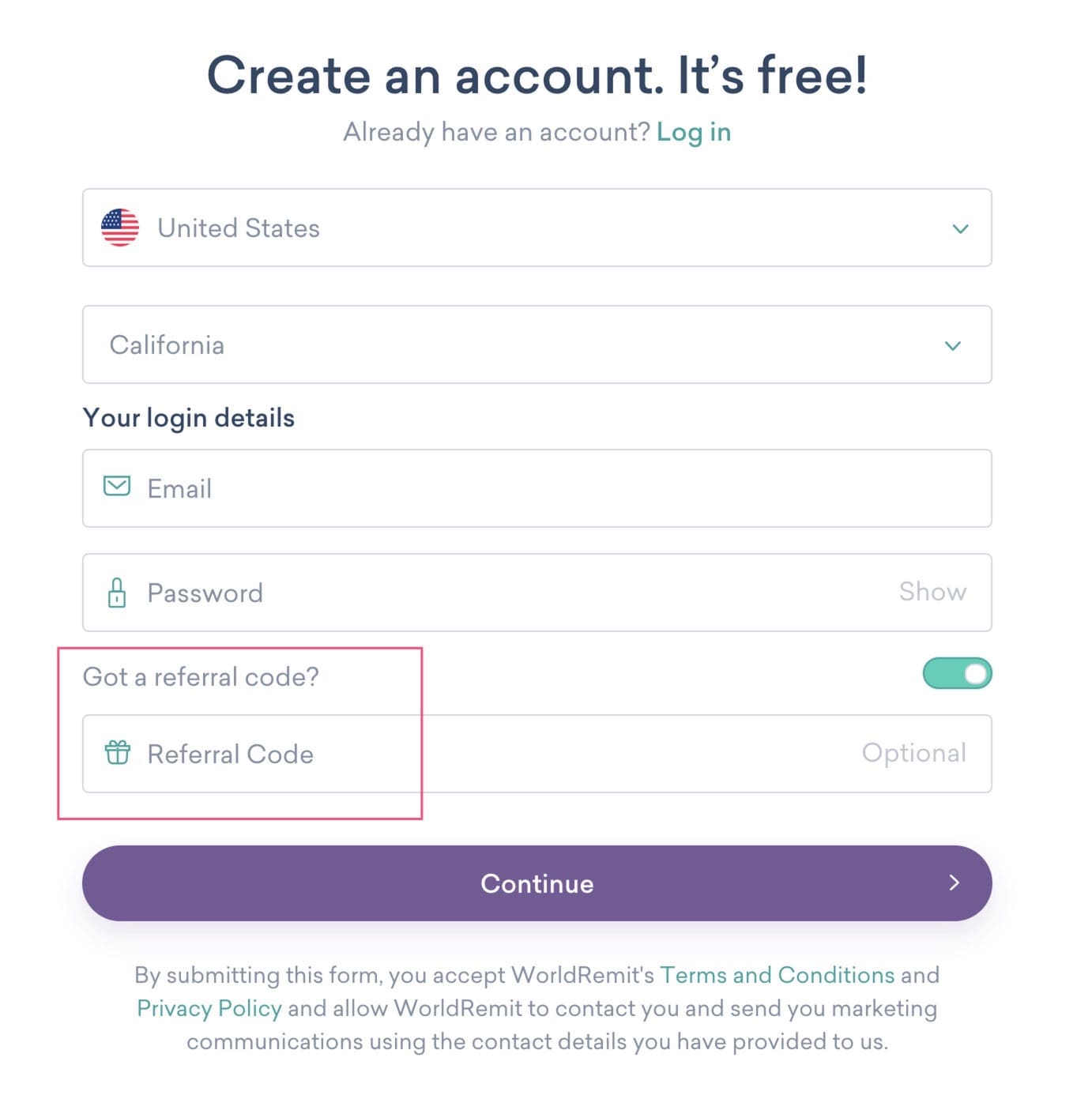Screen dimensions: 1092x1114
Task: Open the state dropdown showing California
Action: (x=537, y=344)
